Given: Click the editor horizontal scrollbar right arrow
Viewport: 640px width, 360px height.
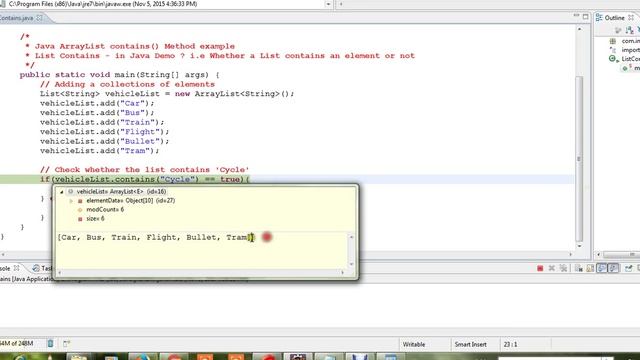Looking at the screenshot, I should [571, 254].
